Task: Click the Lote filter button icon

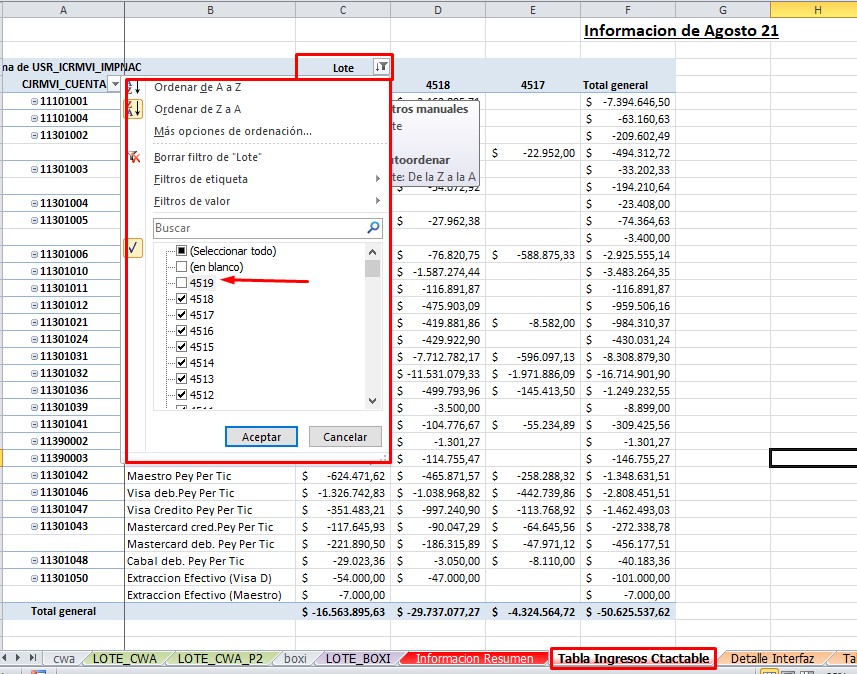Action: point(381,67)
